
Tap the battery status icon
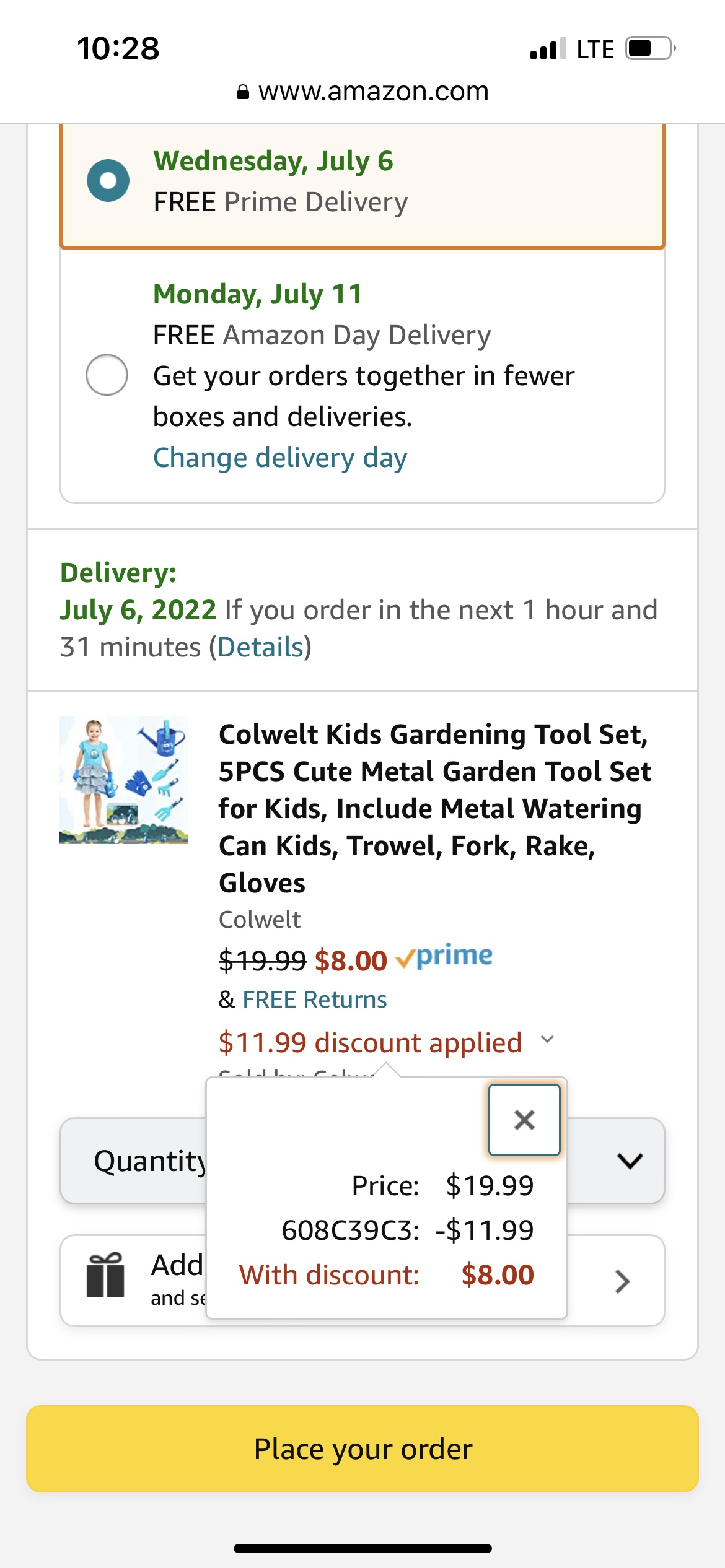tap(650, 48)
